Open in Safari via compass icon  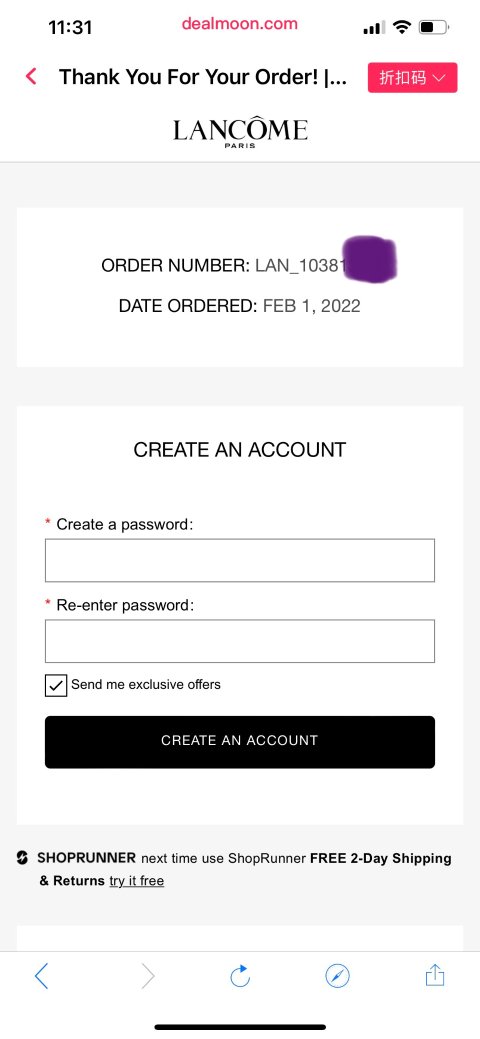(337, 975)
